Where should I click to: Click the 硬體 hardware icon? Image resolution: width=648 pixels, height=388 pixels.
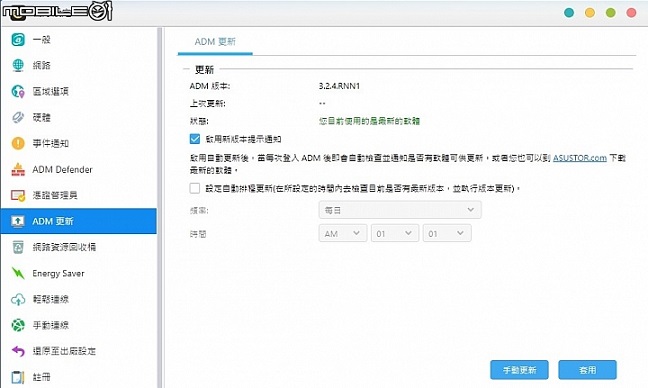point(18,117)
